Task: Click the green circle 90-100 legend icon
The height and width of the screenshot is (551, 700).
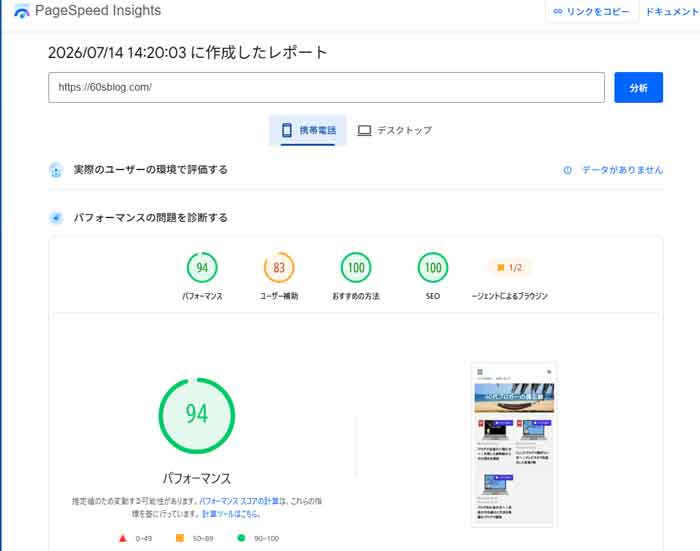Action: 242,538
